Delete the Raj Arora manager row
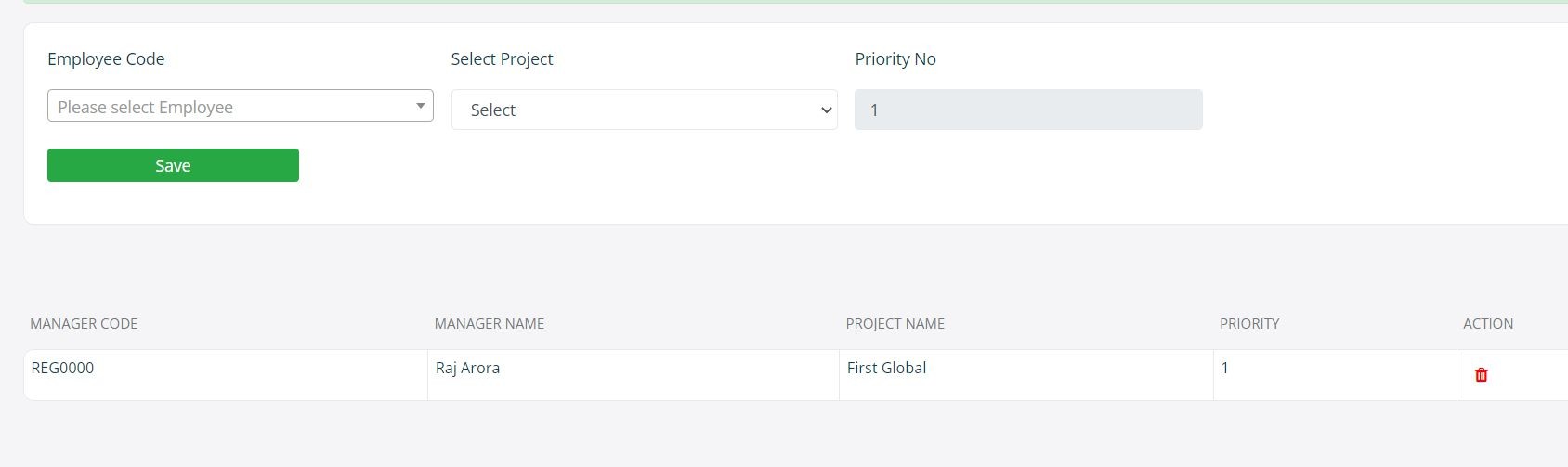Image resolution: width=1568 pixels, height=467 pixels. click(x=1482, y=375)
